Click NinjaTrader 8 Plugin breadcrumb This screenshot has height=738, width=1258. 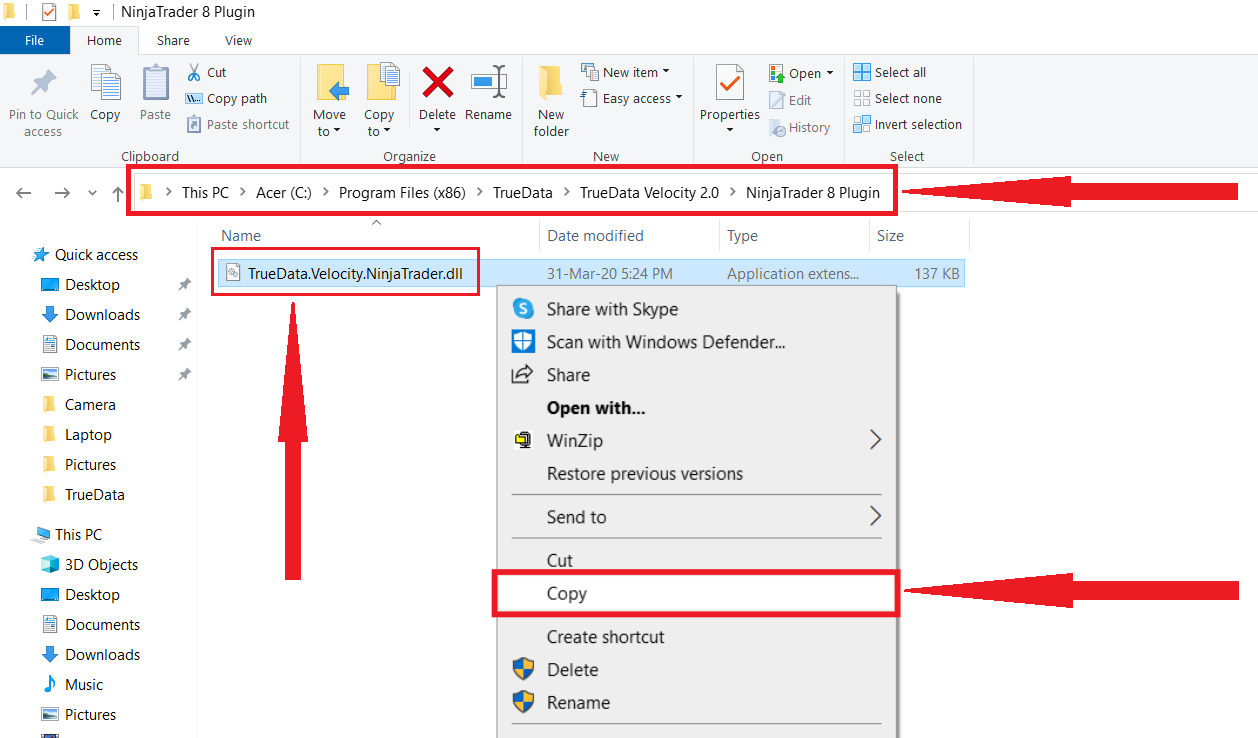click(x=813, y=193)
